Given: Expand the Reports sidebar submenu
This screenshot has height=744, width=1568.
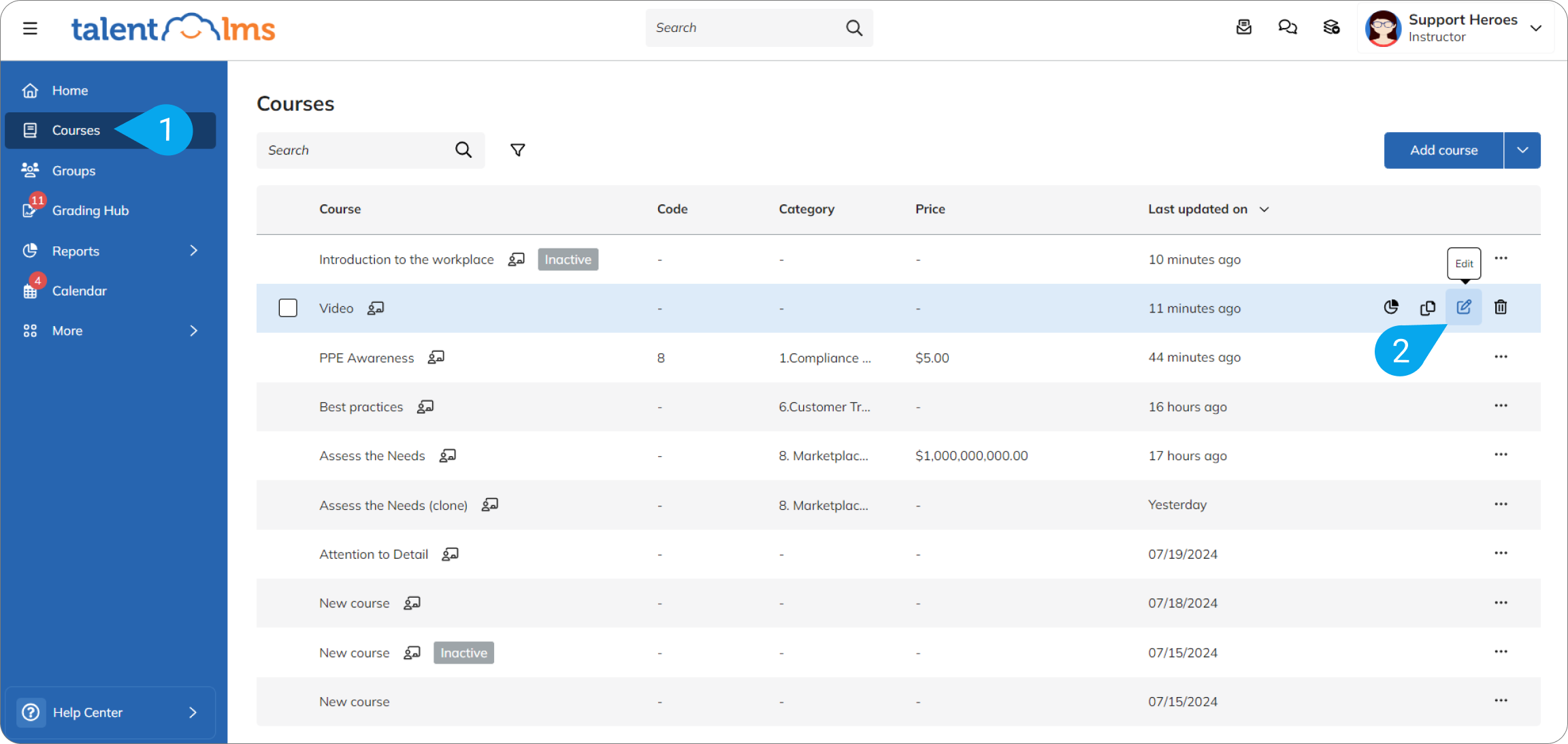Looking at the screenshot, I should [193, 250].
